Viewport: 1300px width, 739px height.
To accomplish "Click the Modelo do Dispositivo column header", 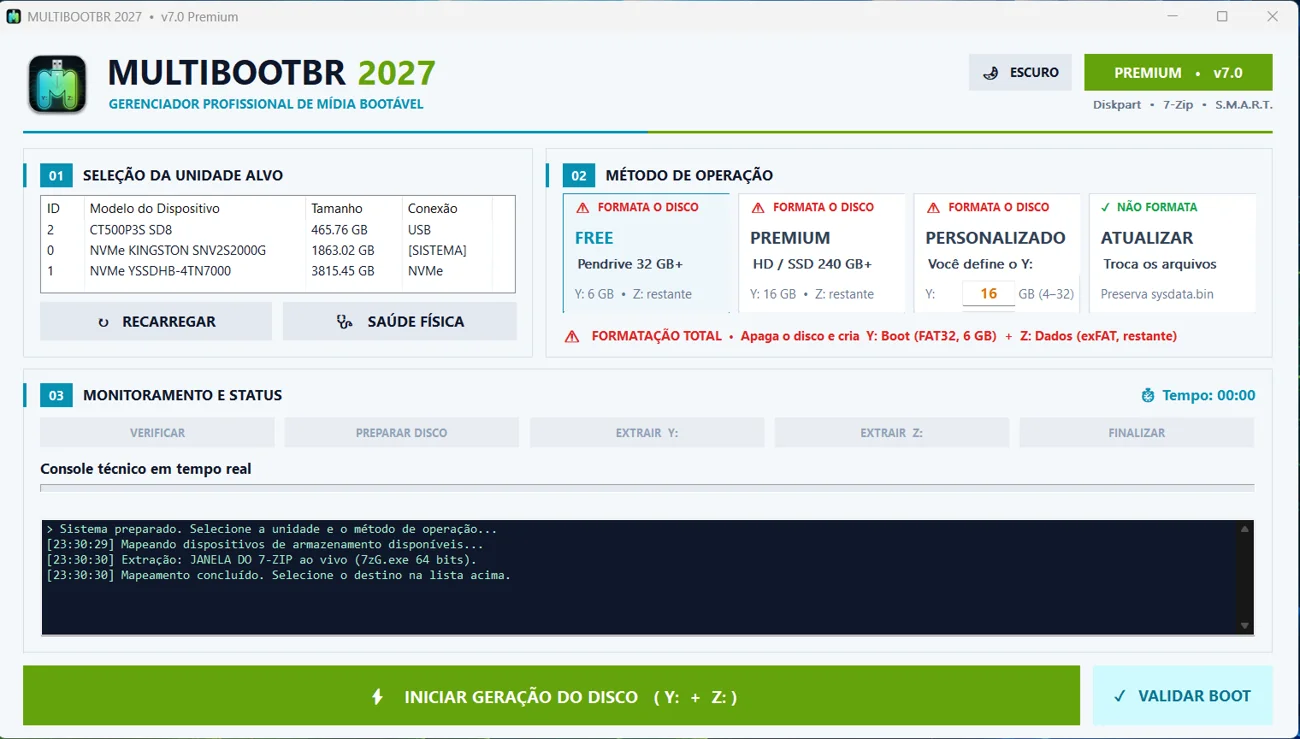I will click(195, 208).
